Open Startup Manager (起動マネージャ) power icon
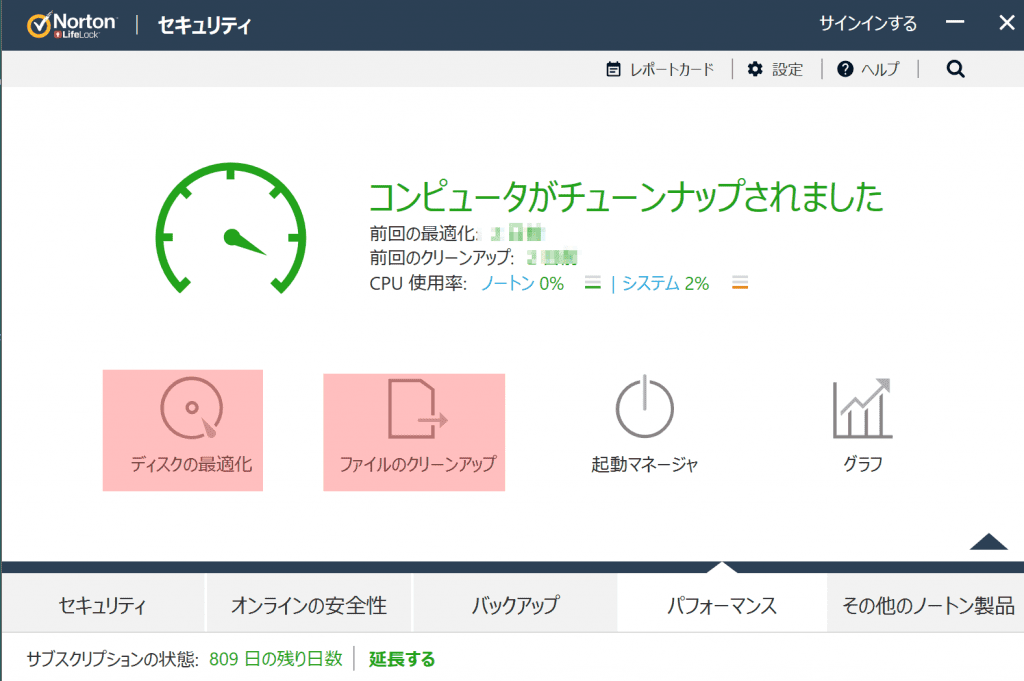1024x681 pixels. tap(644, 409)
